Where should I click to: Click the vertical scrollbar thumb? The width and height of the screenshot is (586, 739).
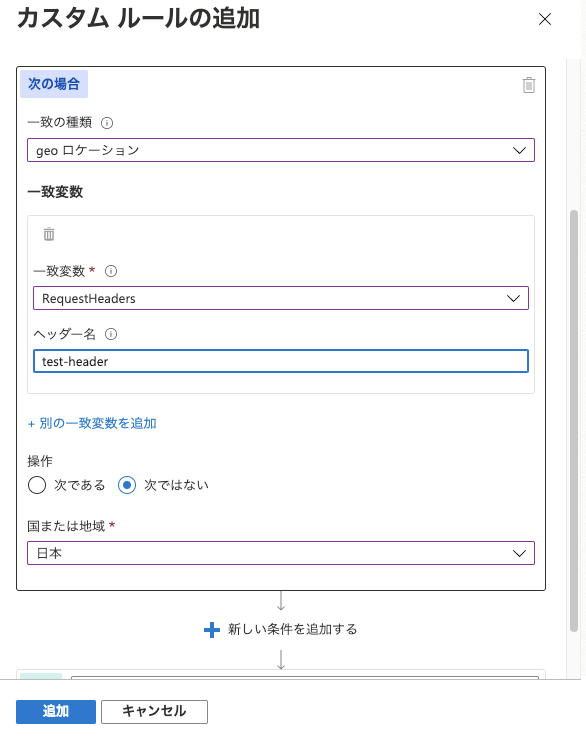pos(574,421)
